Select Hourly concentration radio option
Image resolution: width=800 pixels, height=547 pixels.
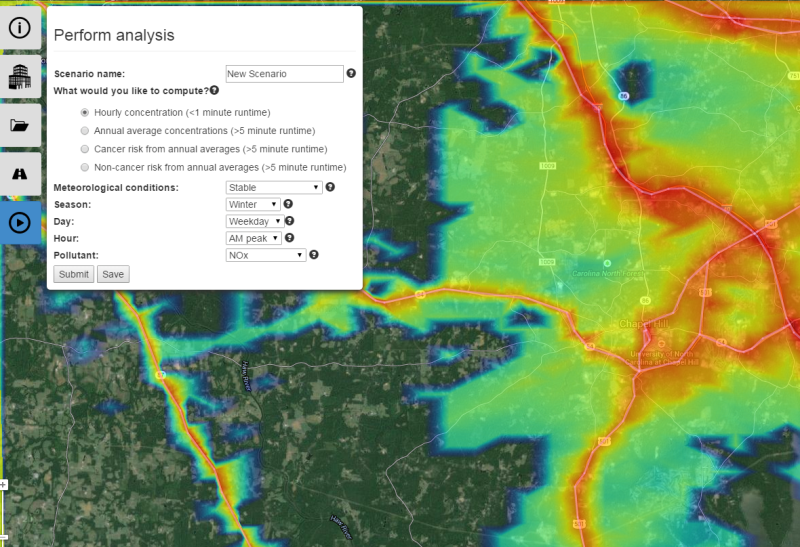pos(85,113)
